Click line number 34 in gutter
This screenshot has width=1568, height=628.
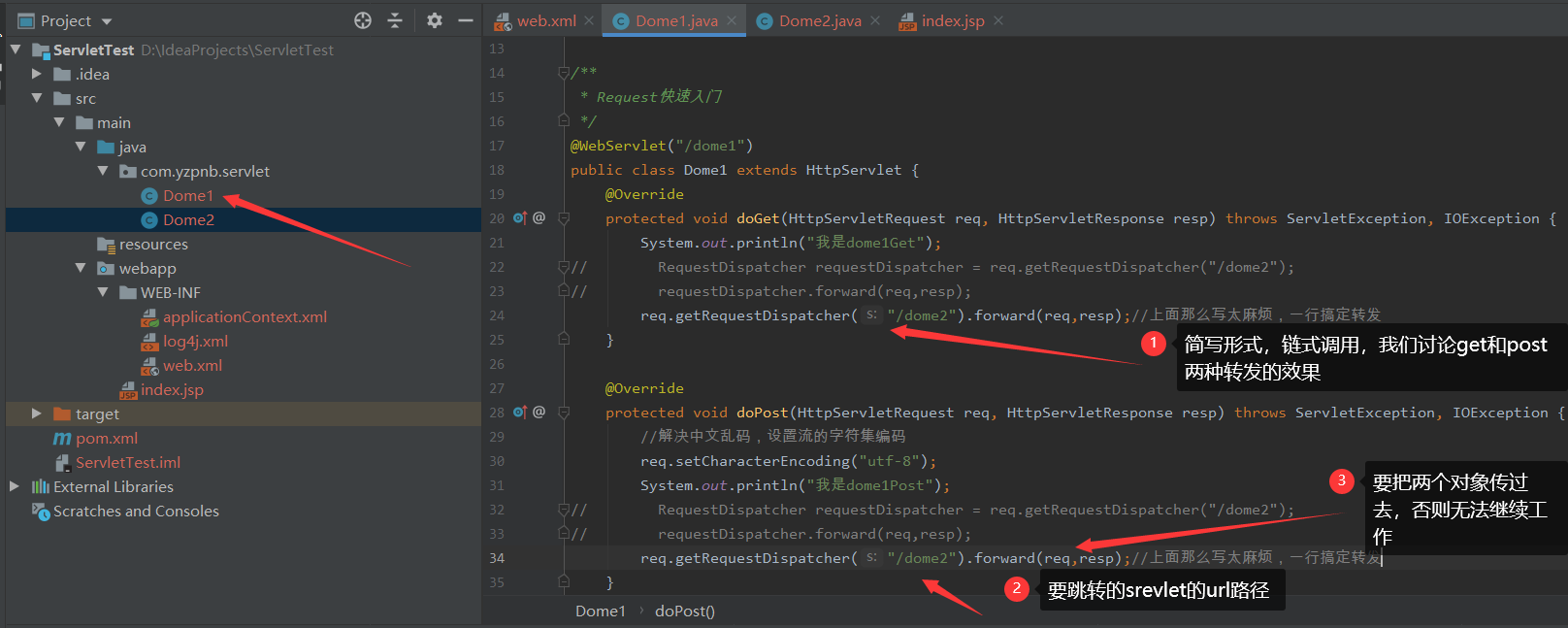[497, 558]
